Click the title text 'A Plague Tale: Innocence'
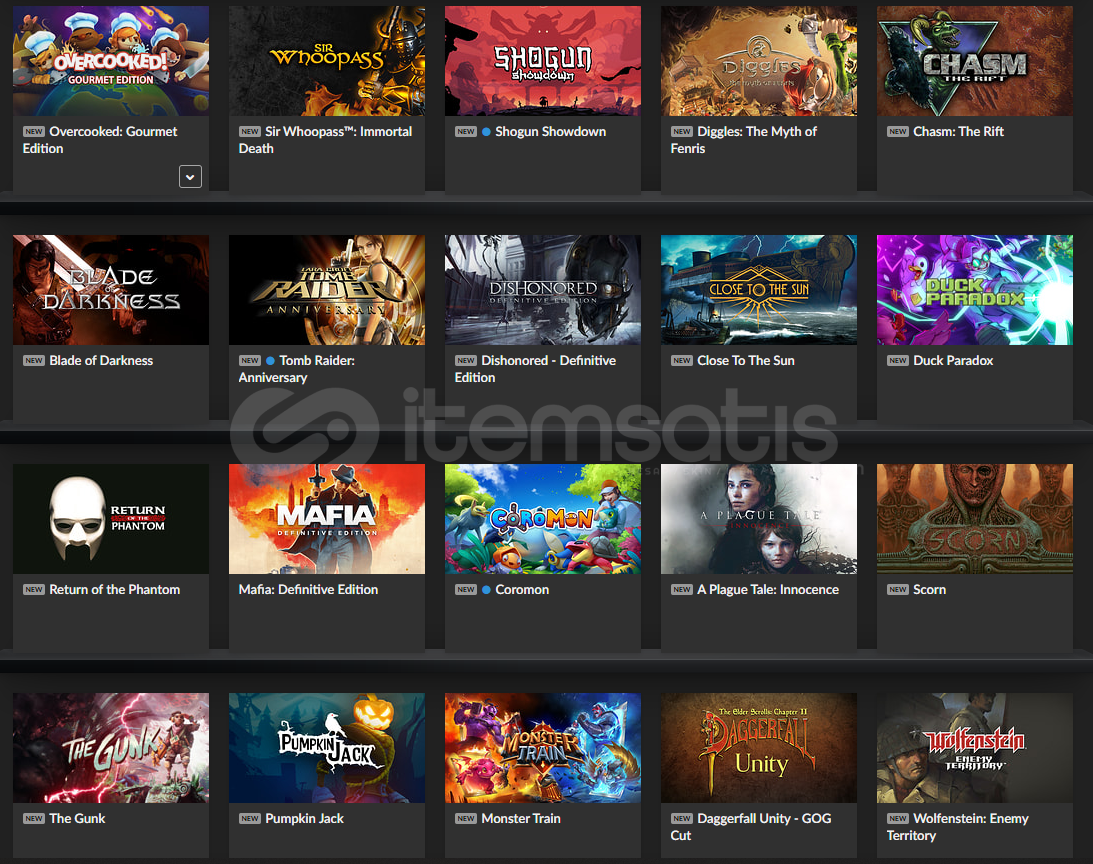 tap(768, 590)
